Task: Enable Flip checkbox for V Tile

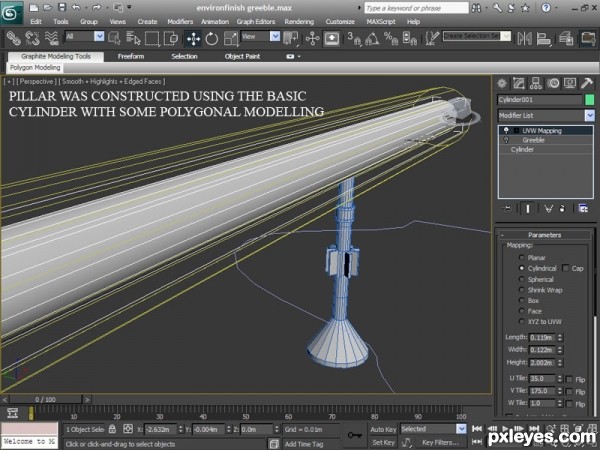Action: point(569,391)
